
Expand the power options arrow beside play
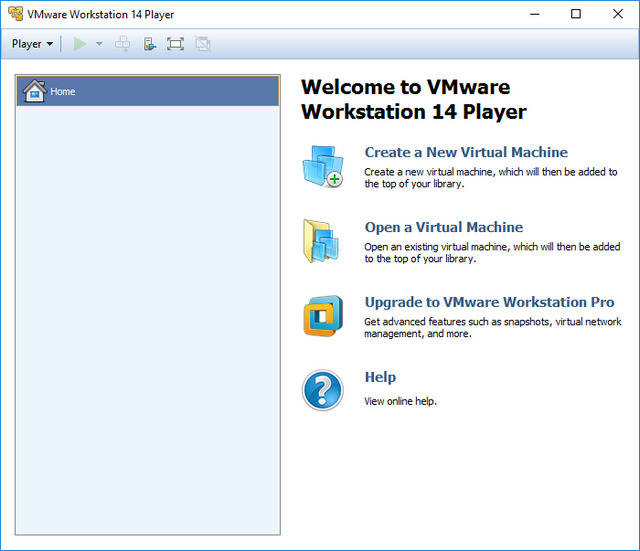[99, 44]
